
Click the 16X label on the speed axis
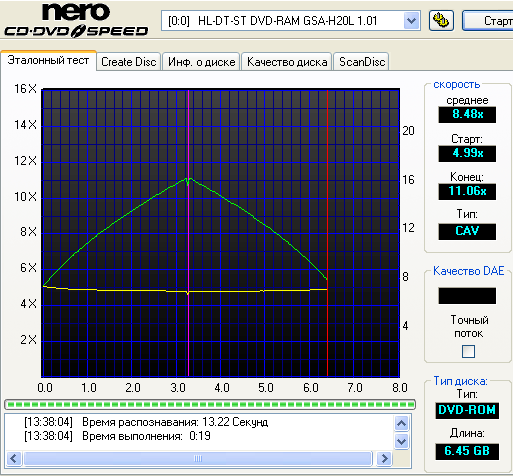click(x=25, y=89)
